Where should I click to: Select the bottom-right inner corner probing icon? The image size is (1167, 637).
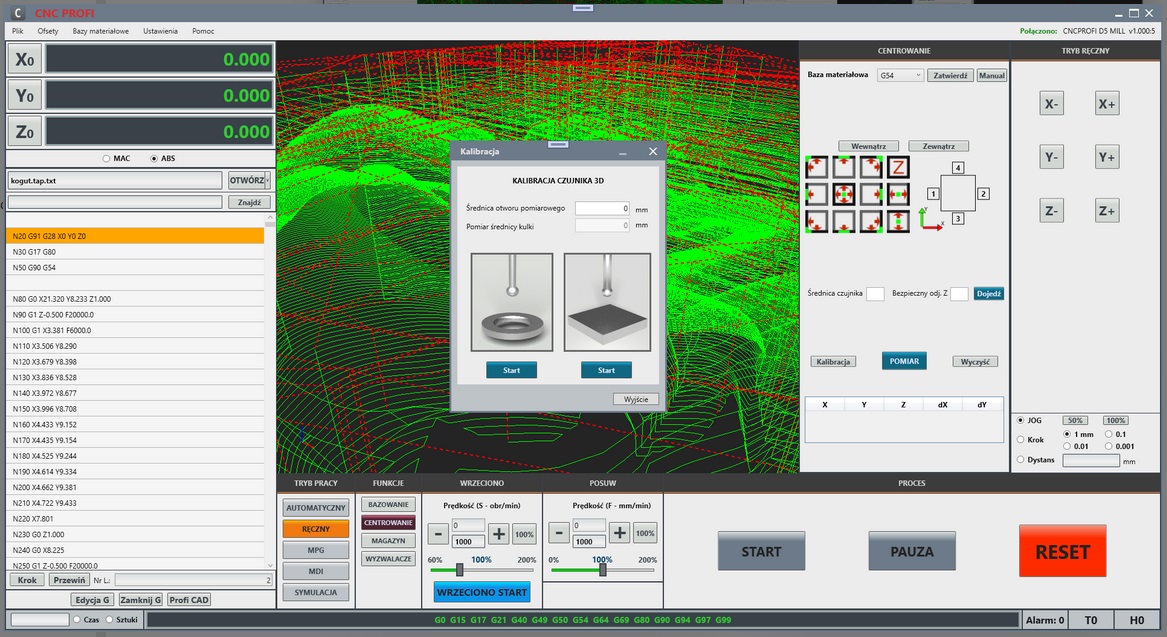point(871,222)
